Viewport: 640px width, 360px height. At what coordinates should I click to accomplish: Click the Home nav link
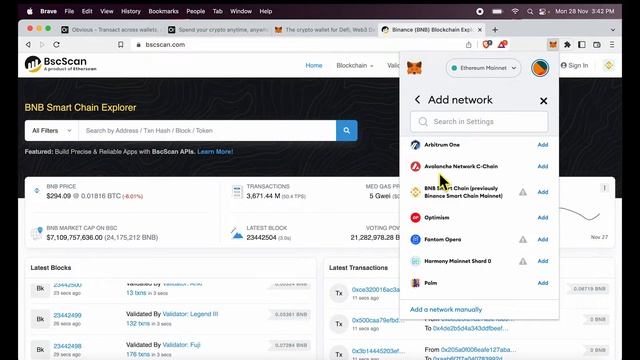coord(313,65)
